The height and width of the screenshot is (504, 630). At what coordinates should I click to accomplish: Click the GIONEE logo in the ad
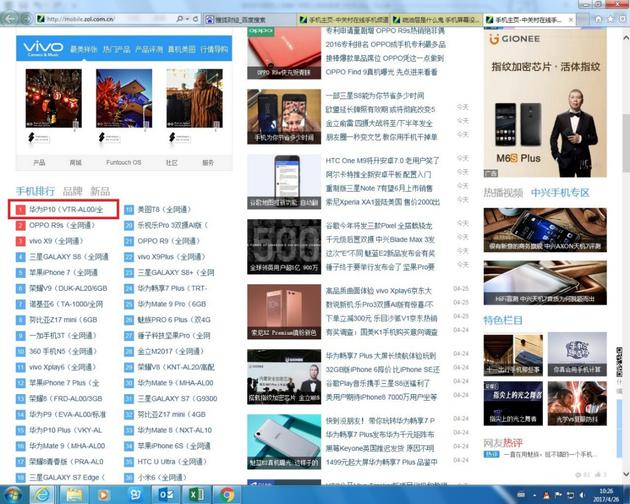coord(515,39)
